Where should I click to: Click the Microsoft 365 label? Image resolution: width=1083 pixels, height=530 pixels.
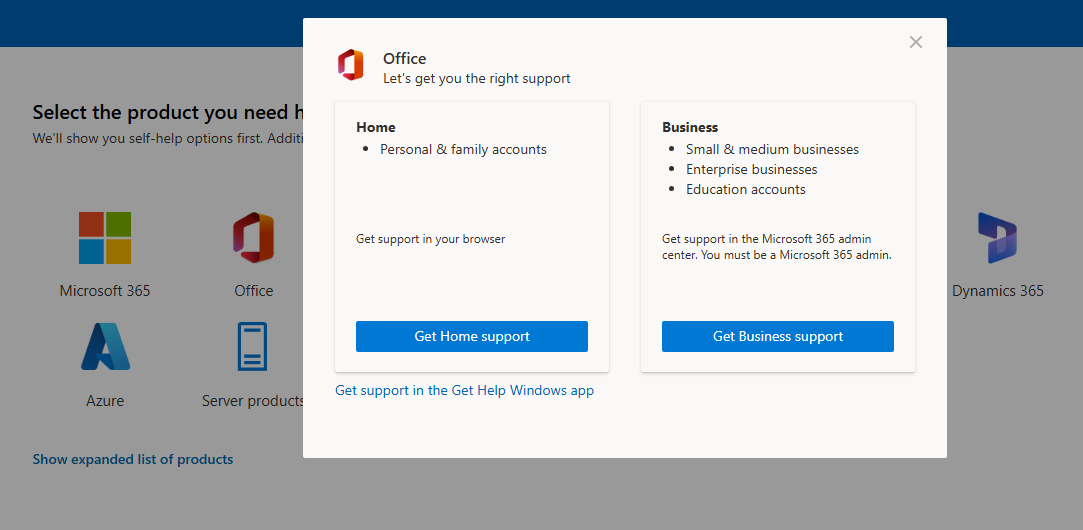tap(105, 291)
